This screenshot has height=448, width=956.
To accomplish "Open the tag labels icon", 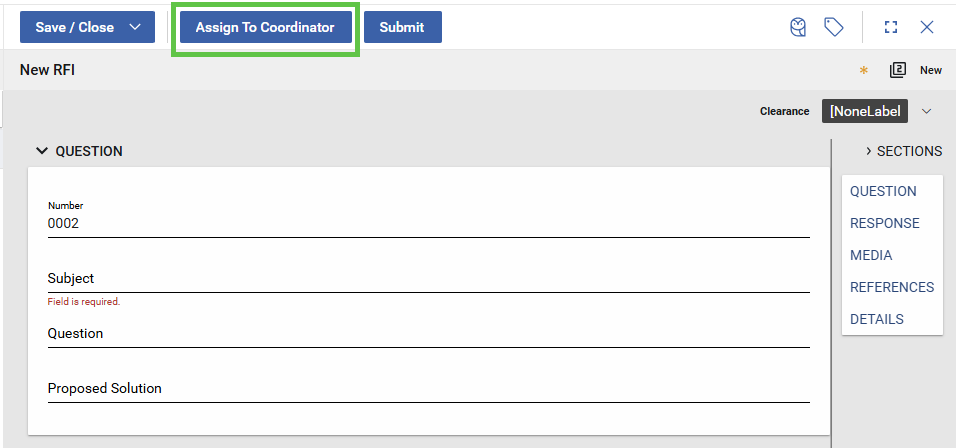I will [833, 28].
